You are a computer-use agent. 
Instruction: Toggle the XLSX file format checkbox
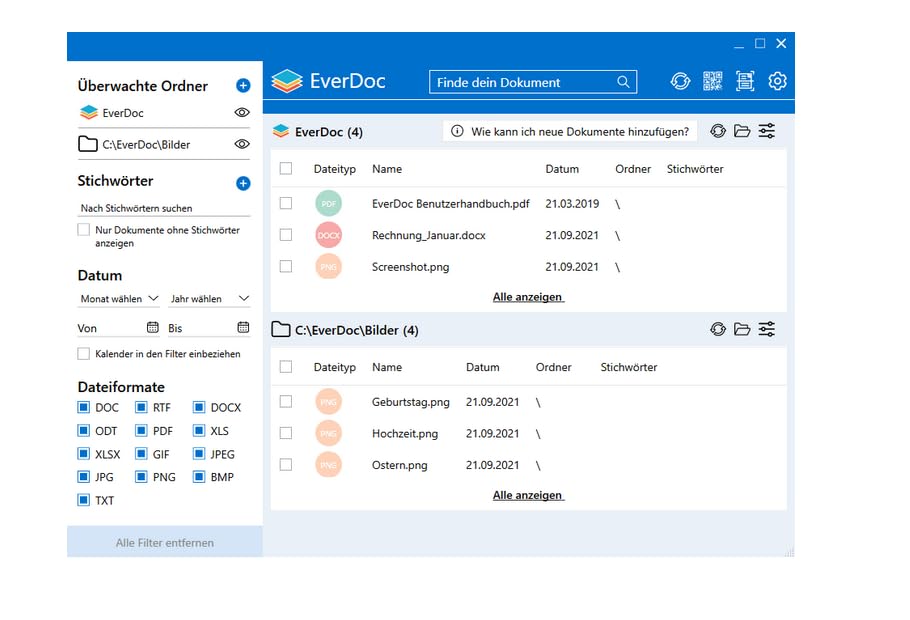pos(84,453)
